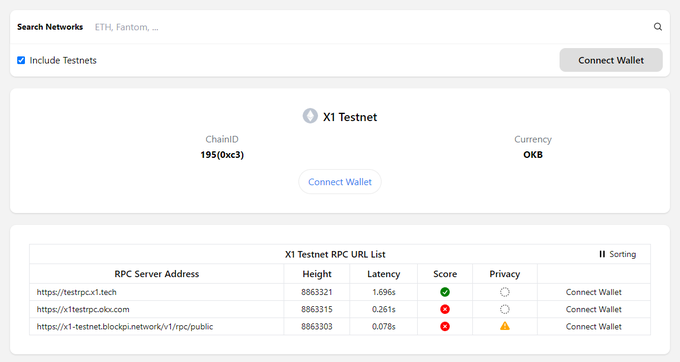Click the Latency column header
The width and height of the screenshot is (680, 362).
pyautogui.click(x=383, y=274)
